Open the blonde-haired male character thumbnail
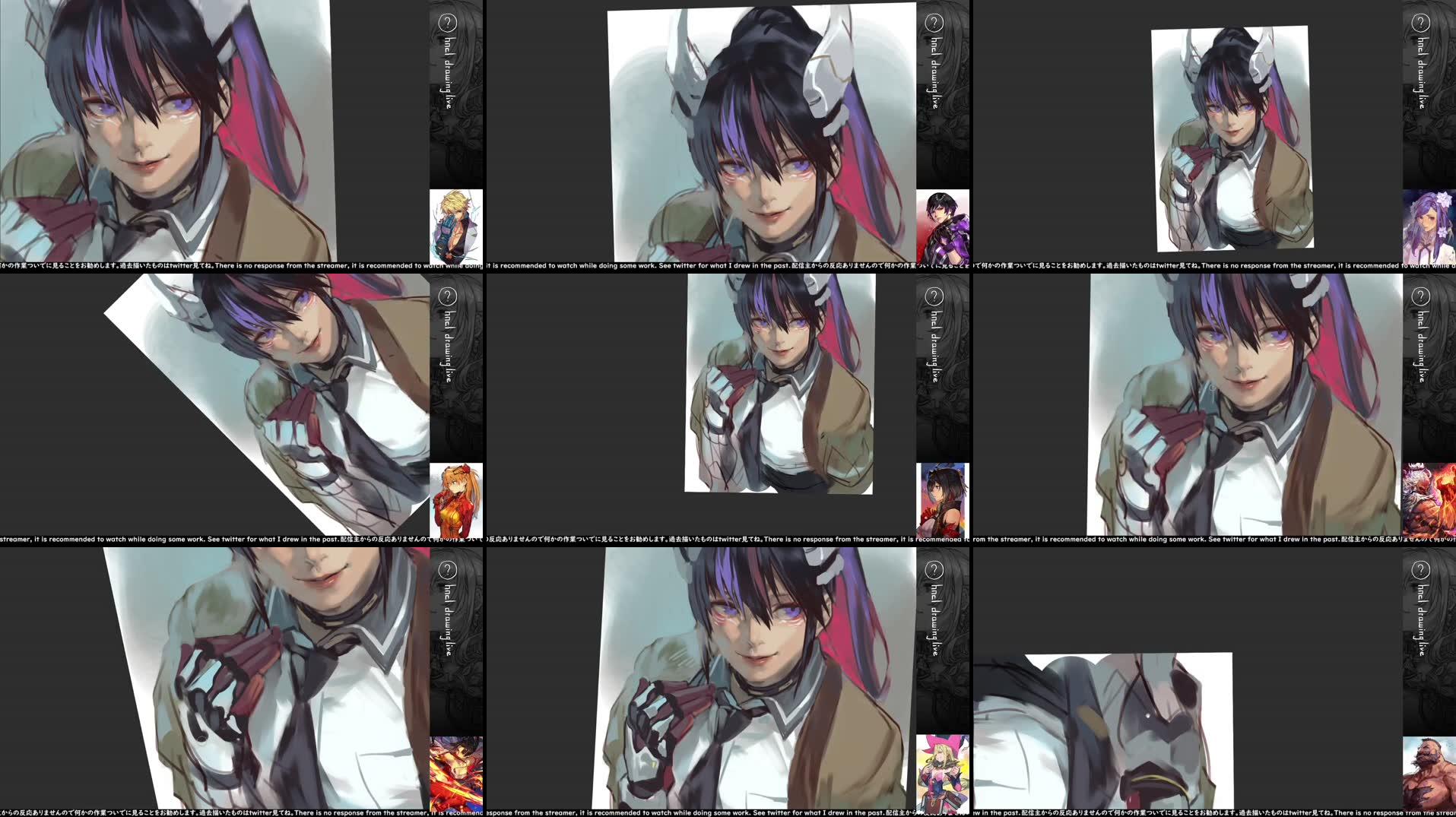Viewport: 1456px width, 817px height. (456, 226)
